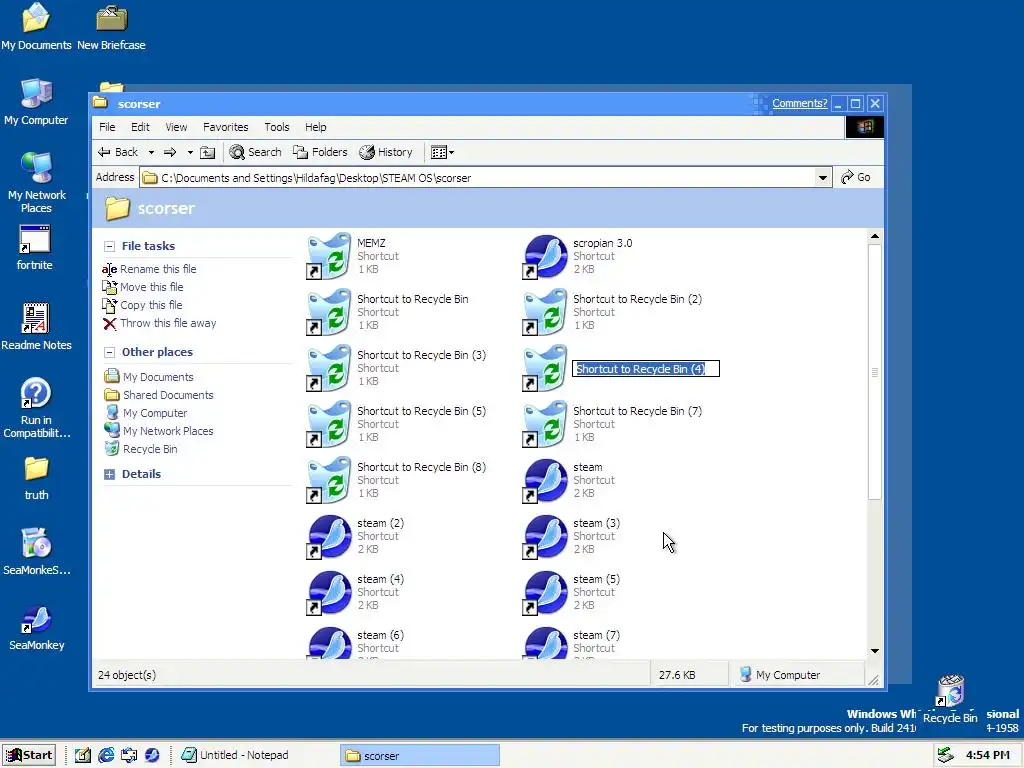
Task: Click the Comments? link in title bar
Action: (x=799, y=103)
